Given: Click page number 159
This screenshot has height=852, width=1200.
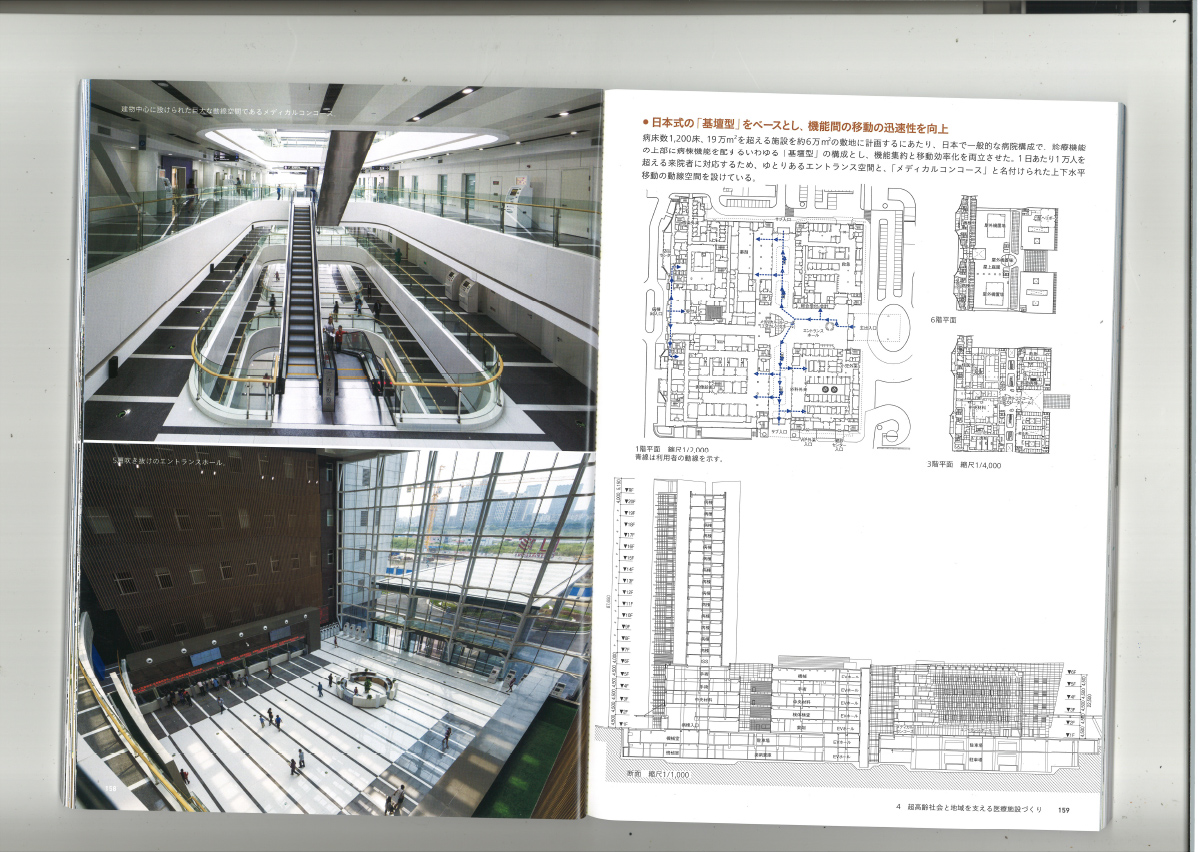Looking at the screenshot, I should pos(1065,809).
